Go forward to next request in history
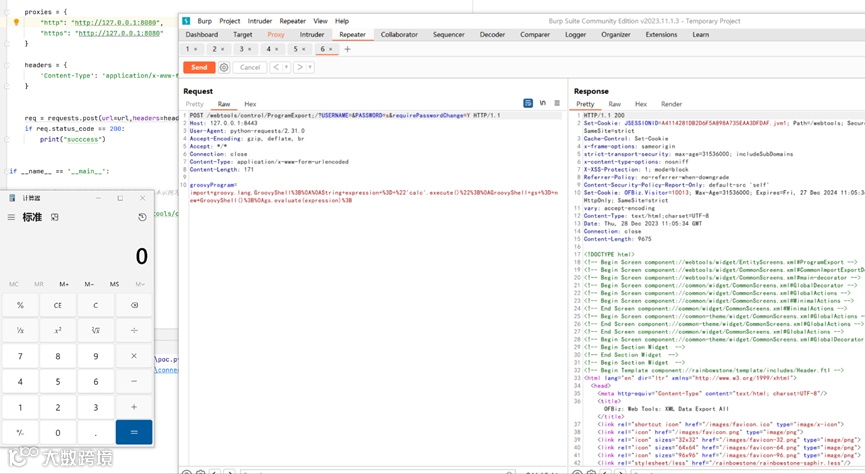Image resolution: width=865 pixels, height=474 pixels. [300, 67]
